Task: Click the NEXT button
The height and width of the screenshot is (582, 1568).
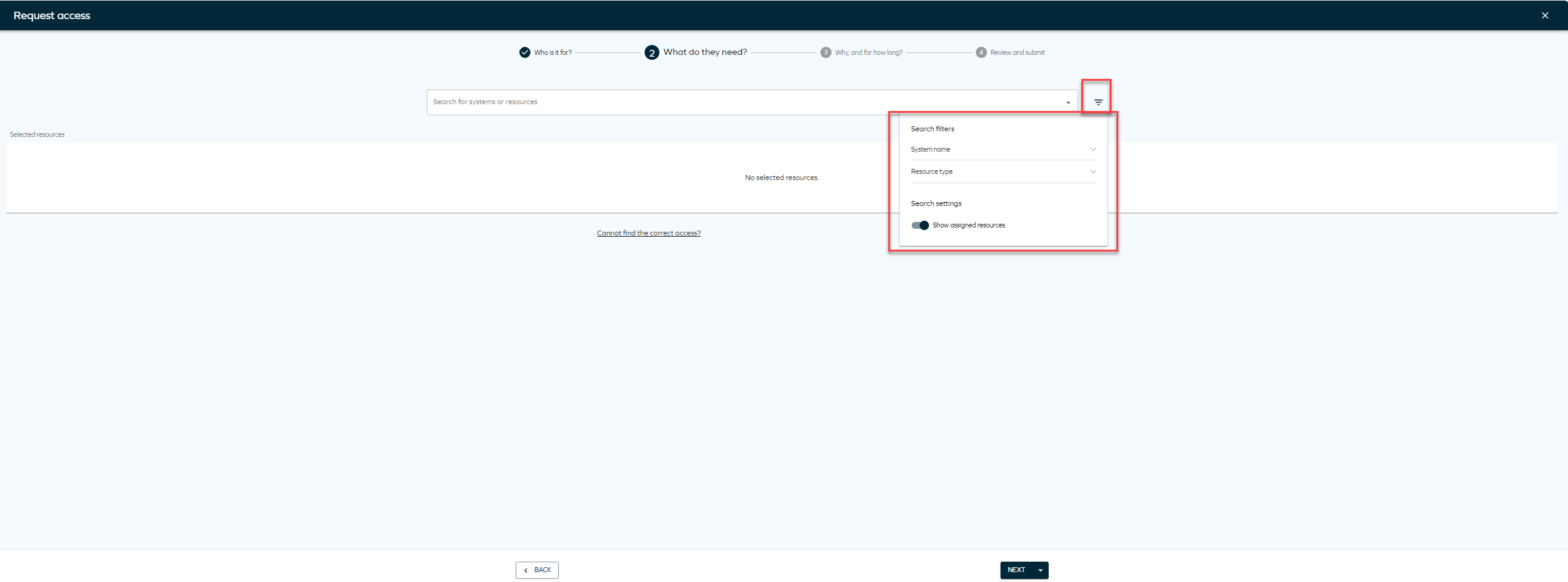Action: click(1017, 570)
